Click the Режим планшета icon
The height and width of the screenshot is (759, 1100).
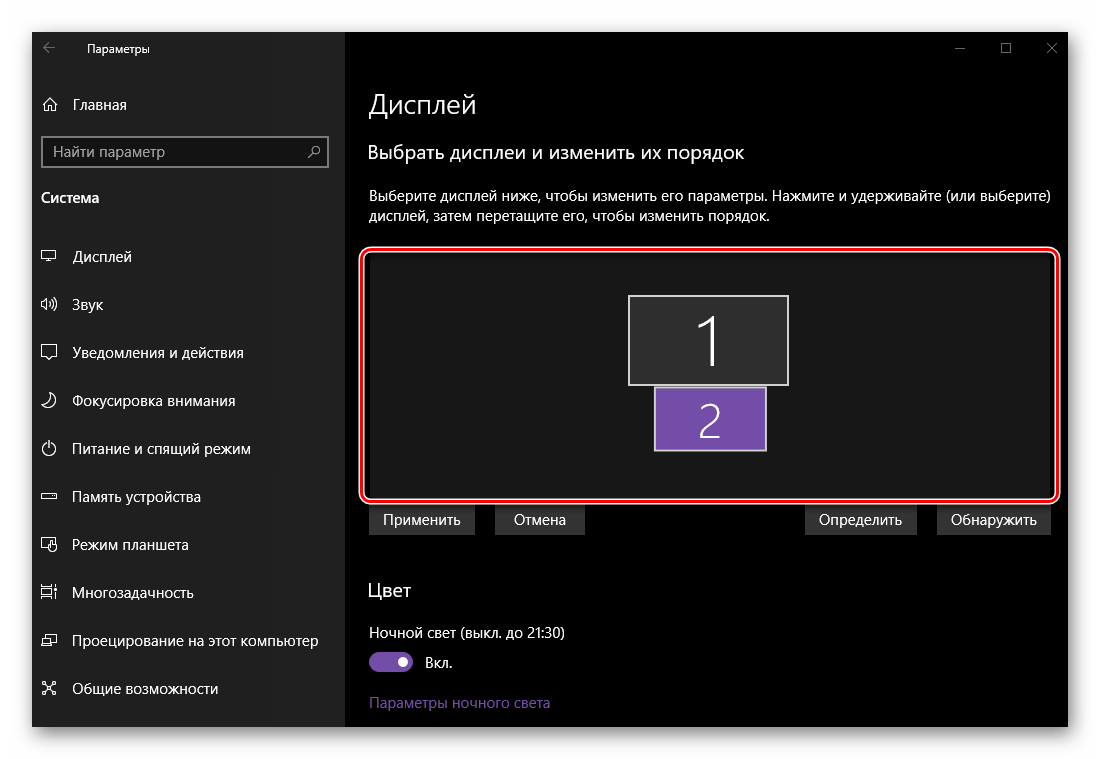[49, 545]
